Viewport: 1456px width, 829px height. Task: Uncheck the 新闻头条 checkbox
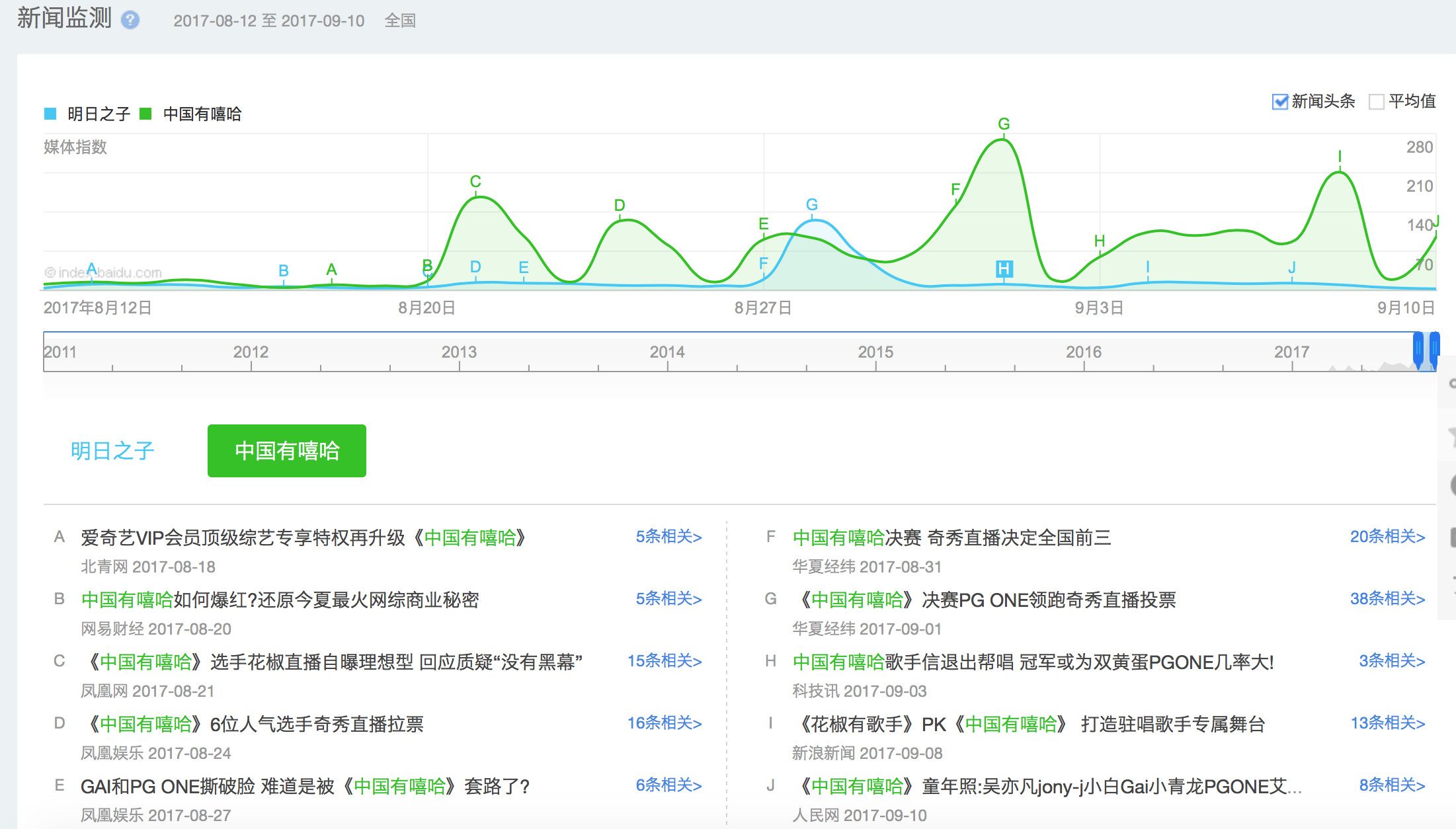1280,102
